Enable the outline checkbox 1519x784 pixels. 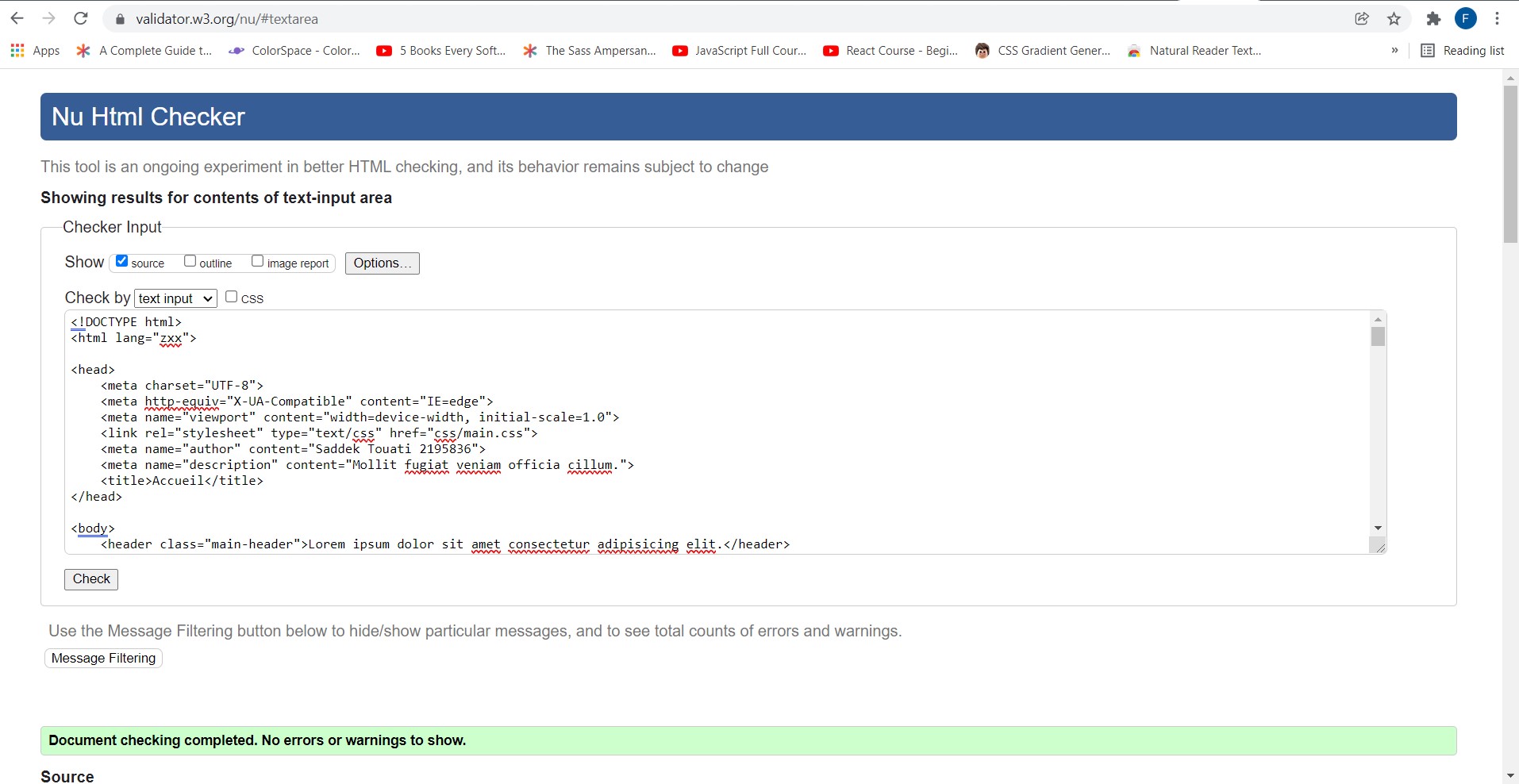(190, 261)
